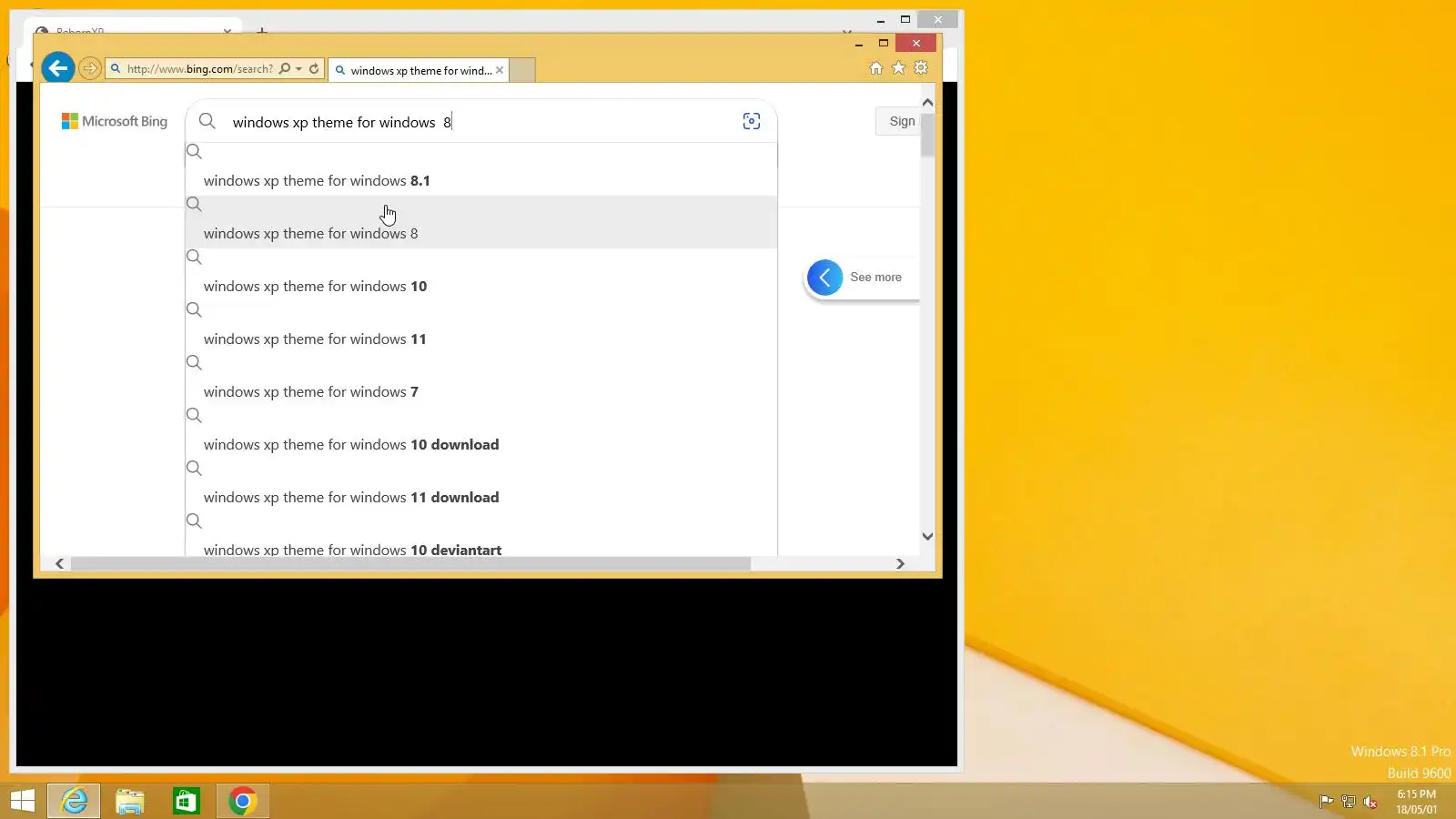The image size is (1456, 819).
Task: Choose suggestion 'windows xp theme for windows 8'
Action: 481,222
